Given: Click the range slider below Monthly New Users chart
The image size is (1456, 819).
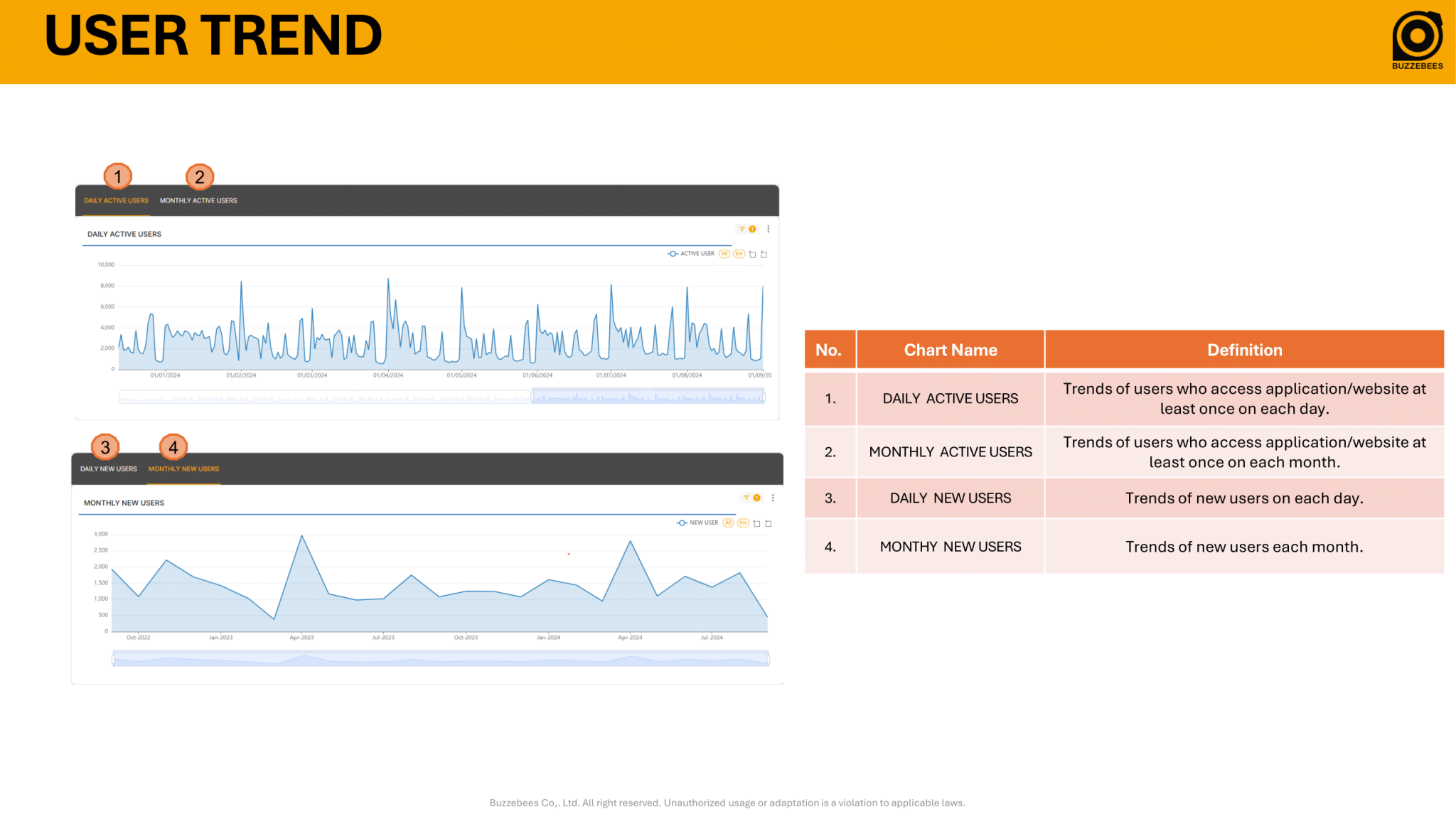Looking at the screenshot, I should tap(441, 658).
